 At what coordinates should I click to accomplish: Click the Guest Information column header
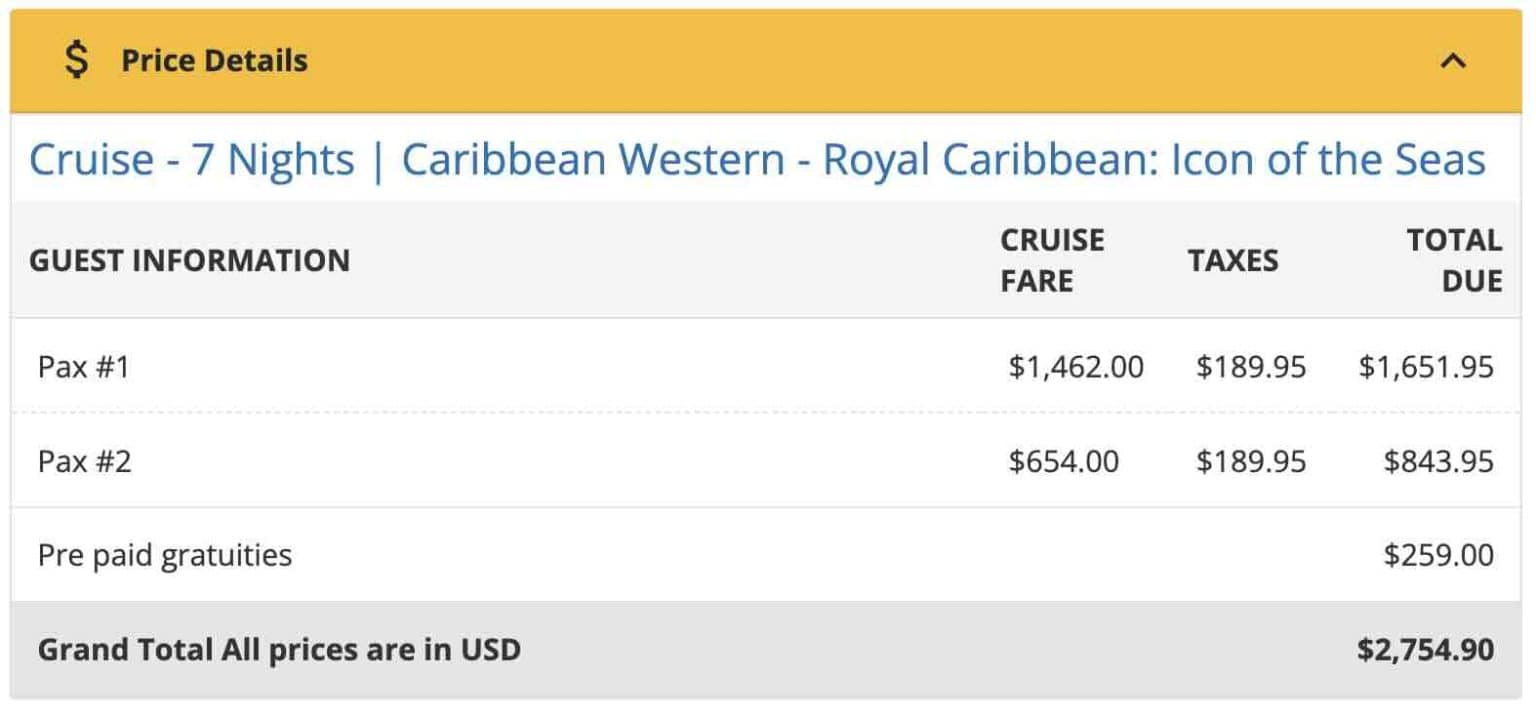190,261
